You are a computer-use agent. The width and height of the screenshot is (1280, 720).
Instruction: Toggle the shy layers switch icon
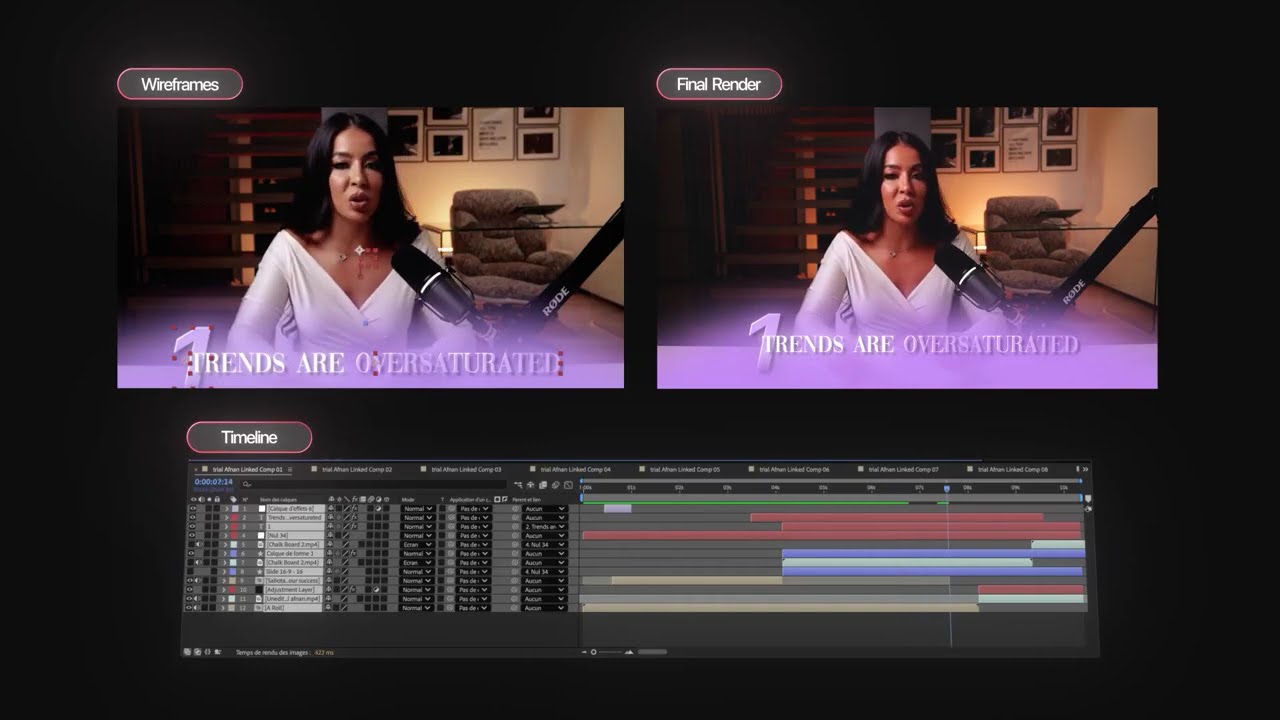[x=530, y=485]
